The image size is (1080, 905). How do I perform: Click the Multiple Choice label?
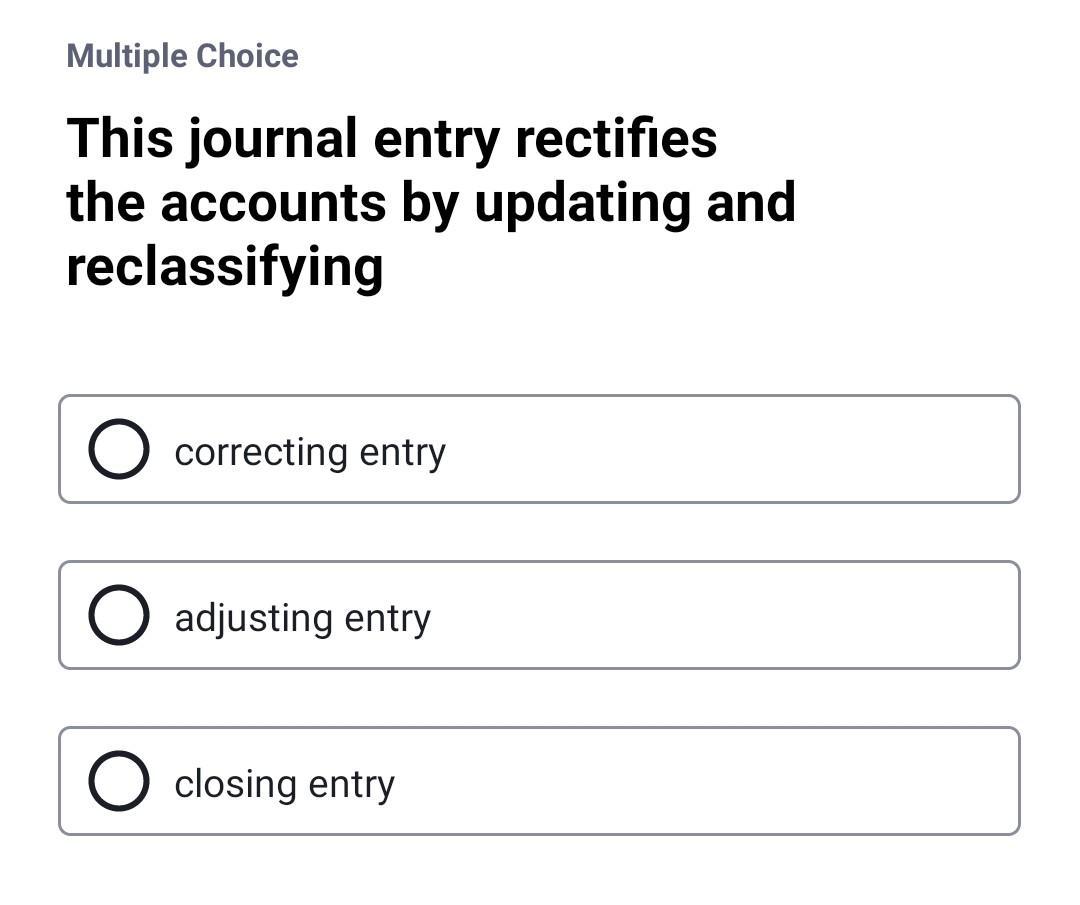point(182,56)
